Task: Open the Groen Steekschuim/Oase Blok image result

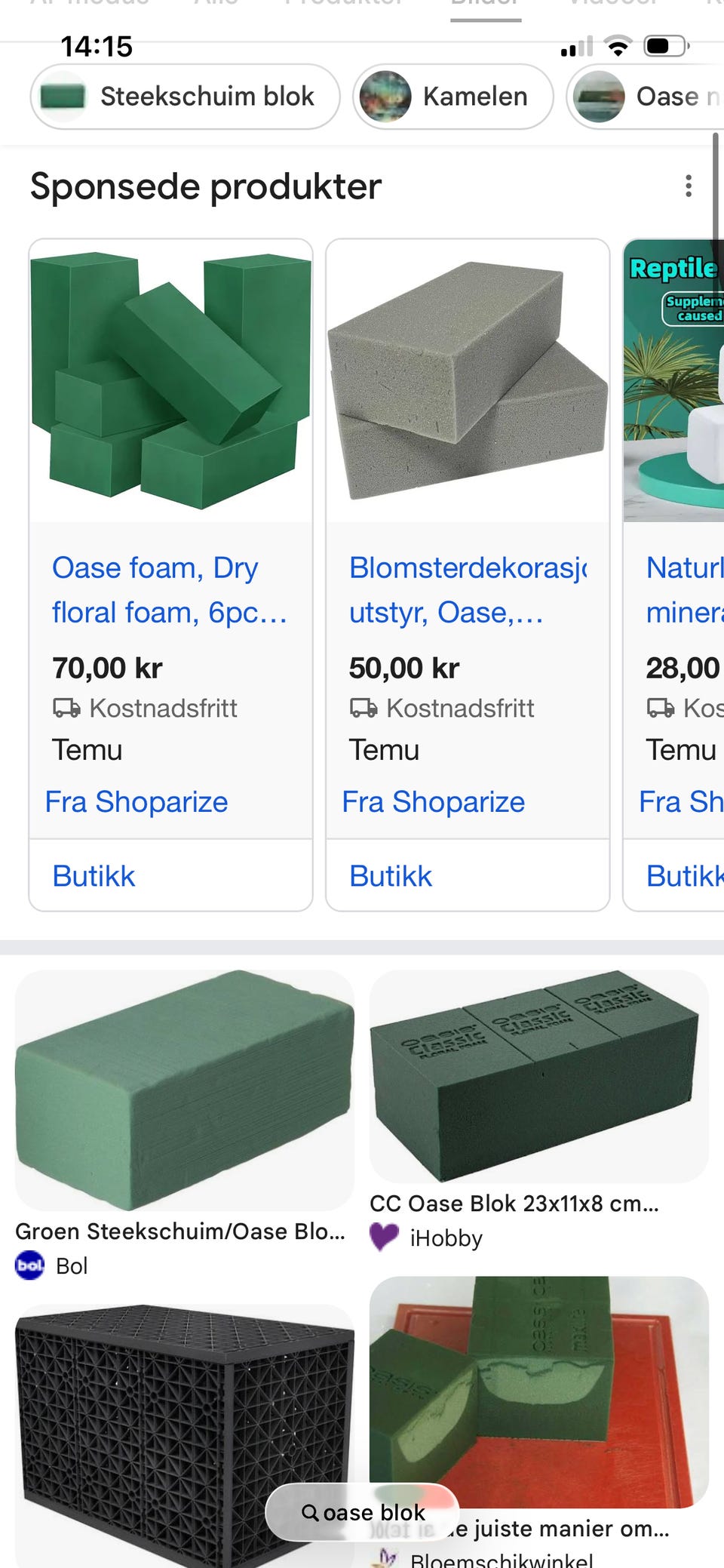Action: pyautogui.click(x=185, y=1090)
